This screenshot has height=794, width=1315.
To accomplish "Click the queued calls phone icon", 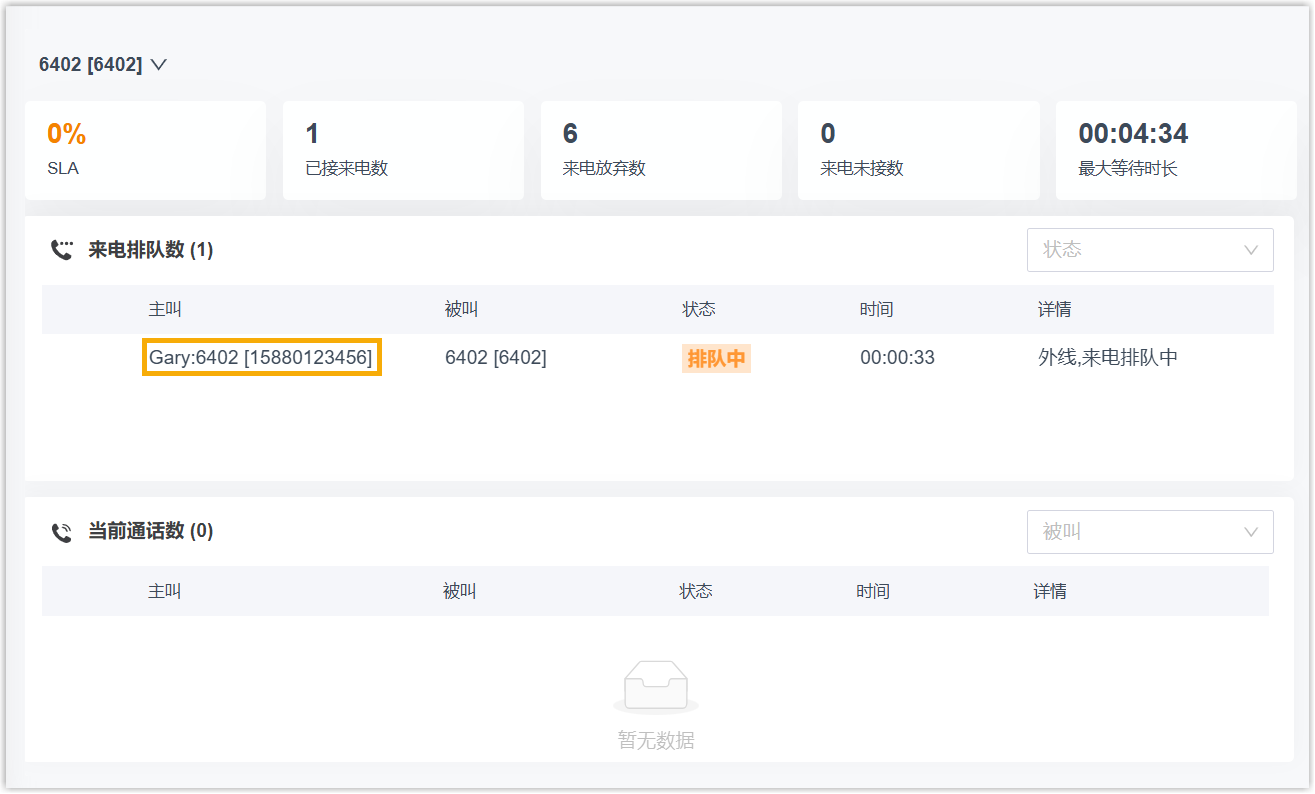I will tap(62, 250).
